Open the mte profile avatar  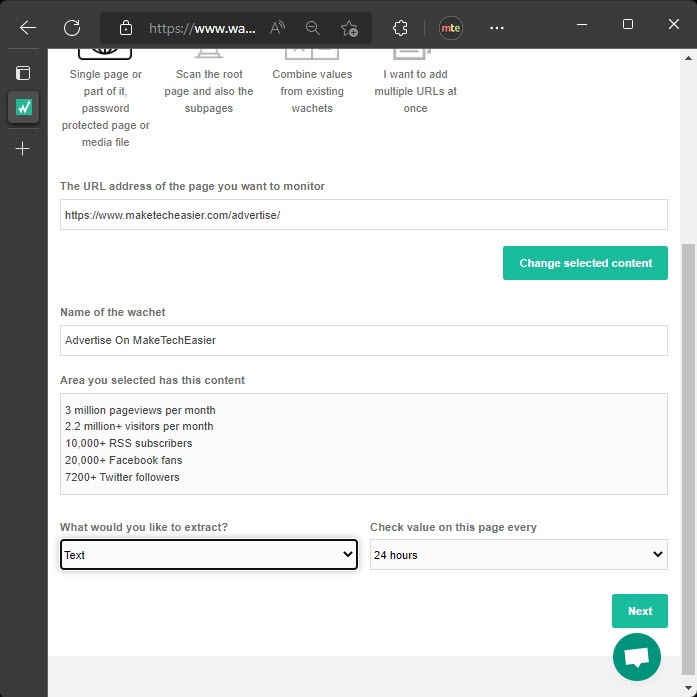[x=450, y=28]
